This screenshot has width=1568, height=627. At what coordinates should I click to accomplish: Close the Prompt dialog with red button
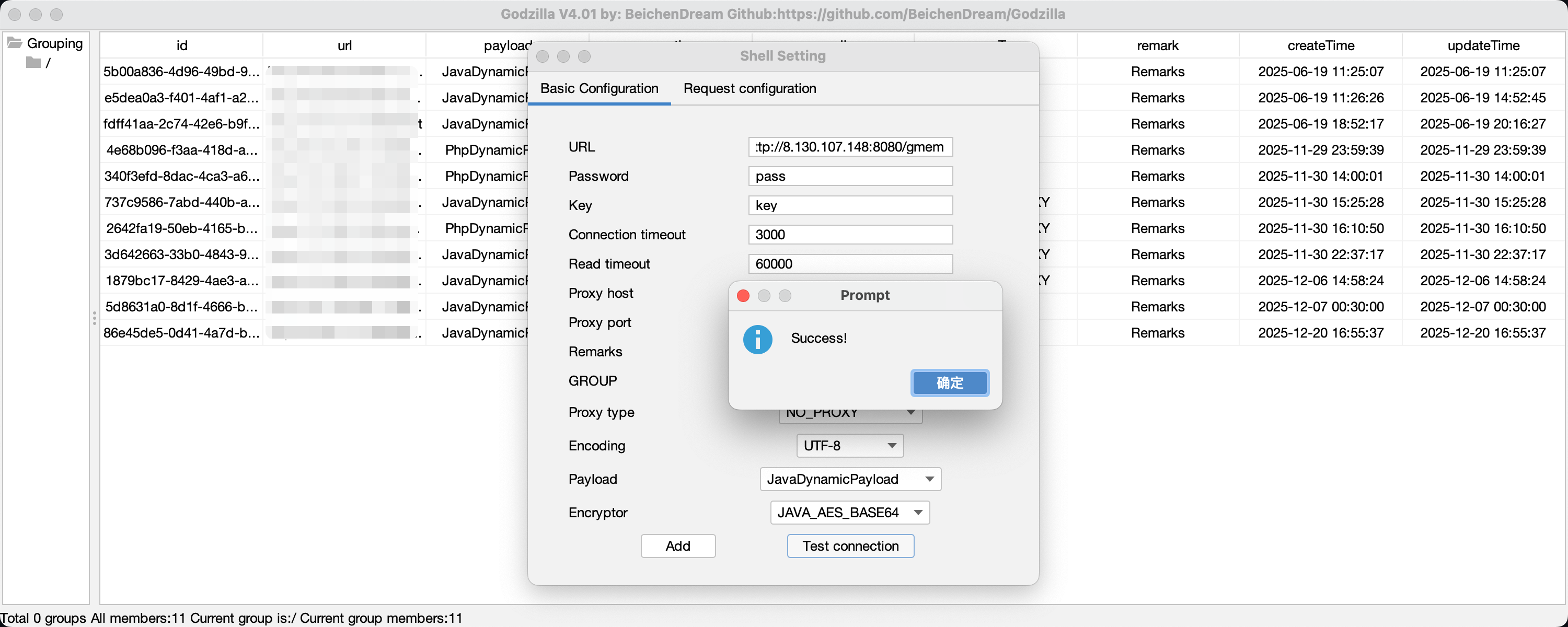[743, 295]
